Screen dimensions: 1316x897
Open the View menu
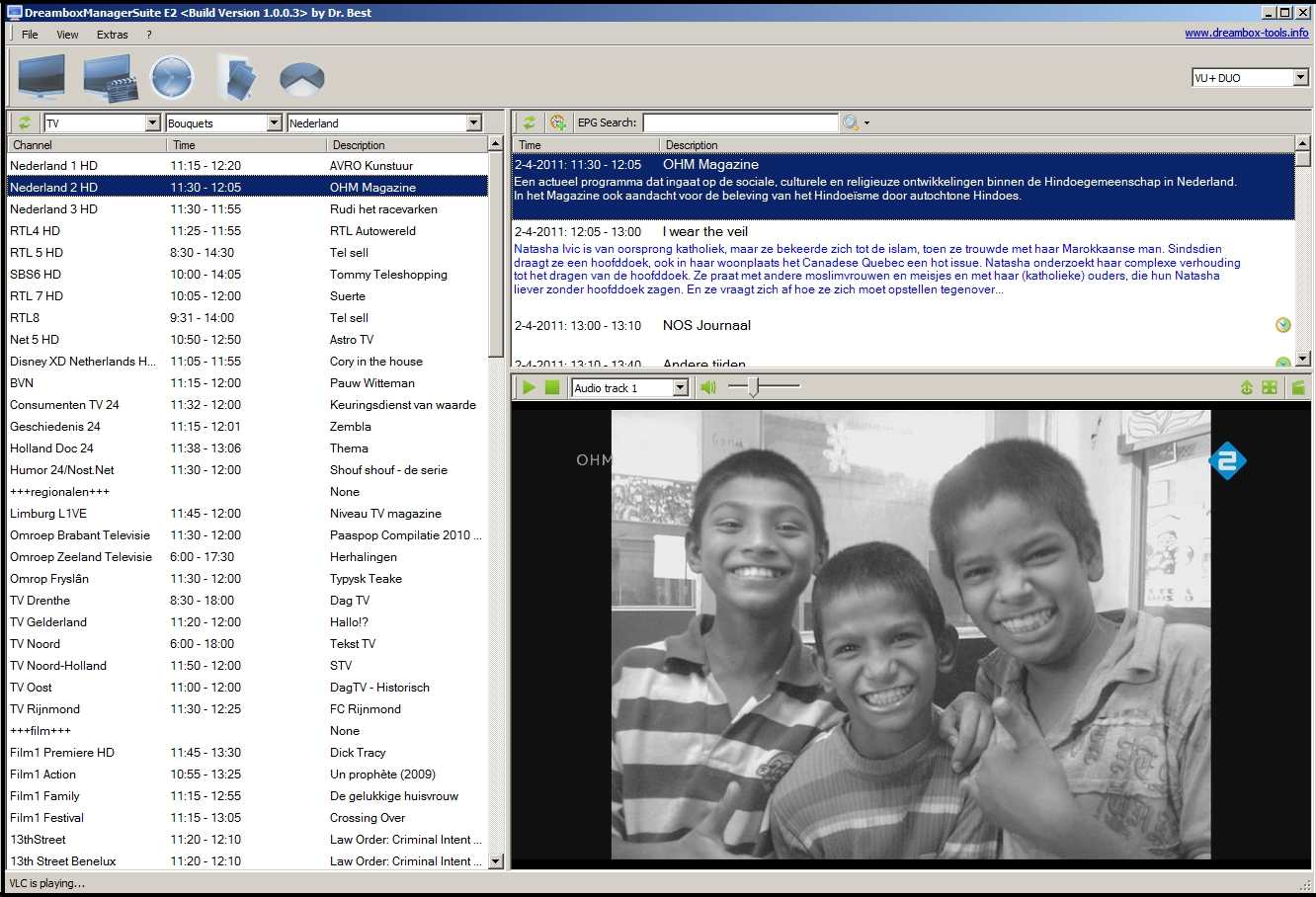67,35
